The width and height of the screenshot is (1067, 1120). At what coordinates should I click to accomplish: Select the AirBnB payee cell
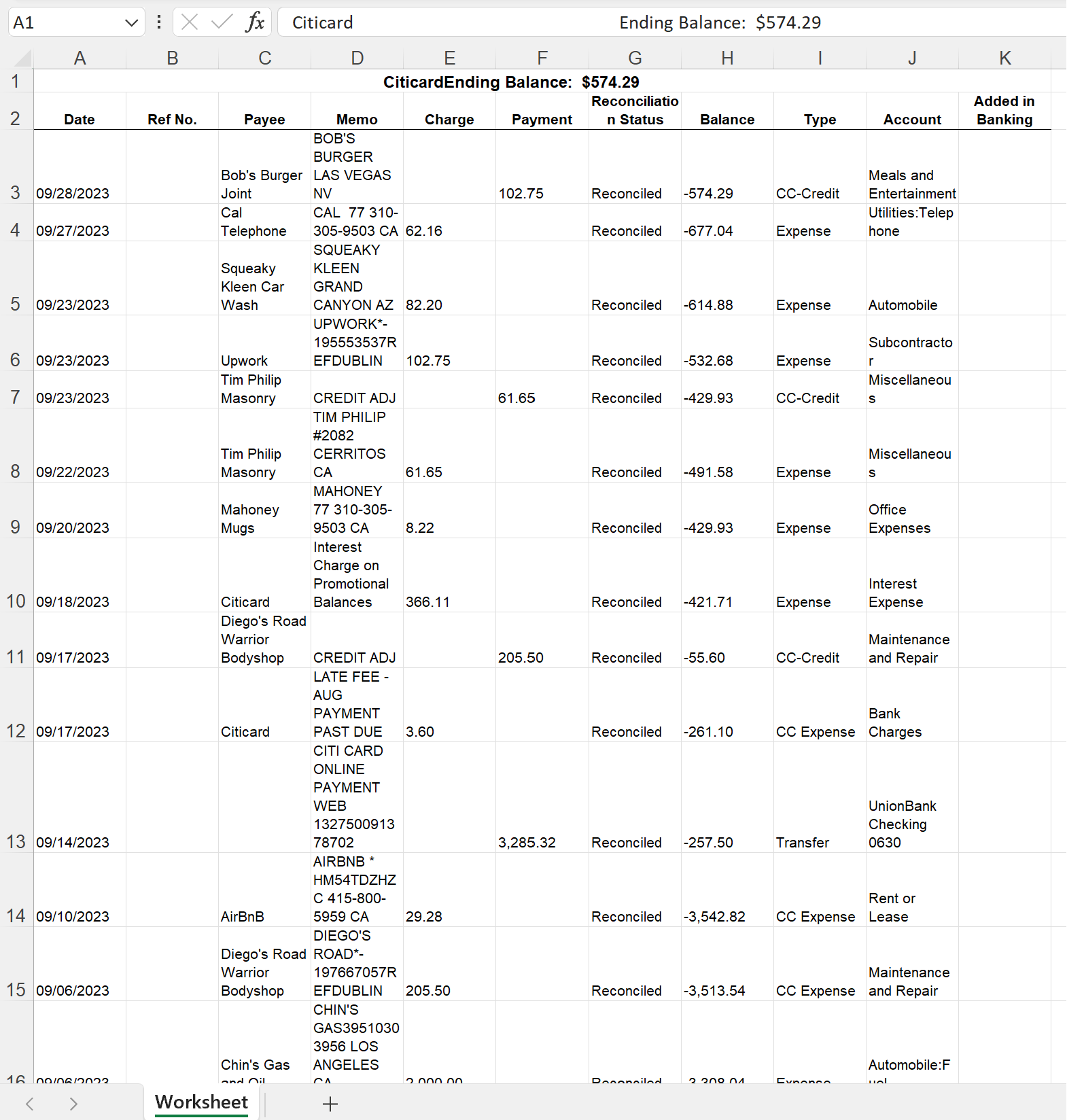tap(265, 890)
